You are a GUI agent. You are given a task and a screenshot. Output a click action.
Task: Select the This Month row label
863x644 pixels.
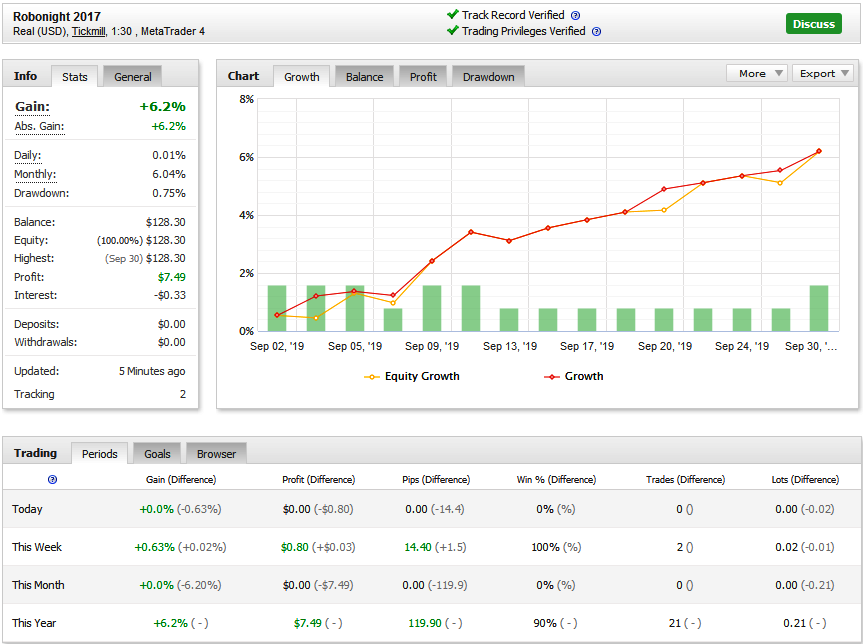pos(38,585)
